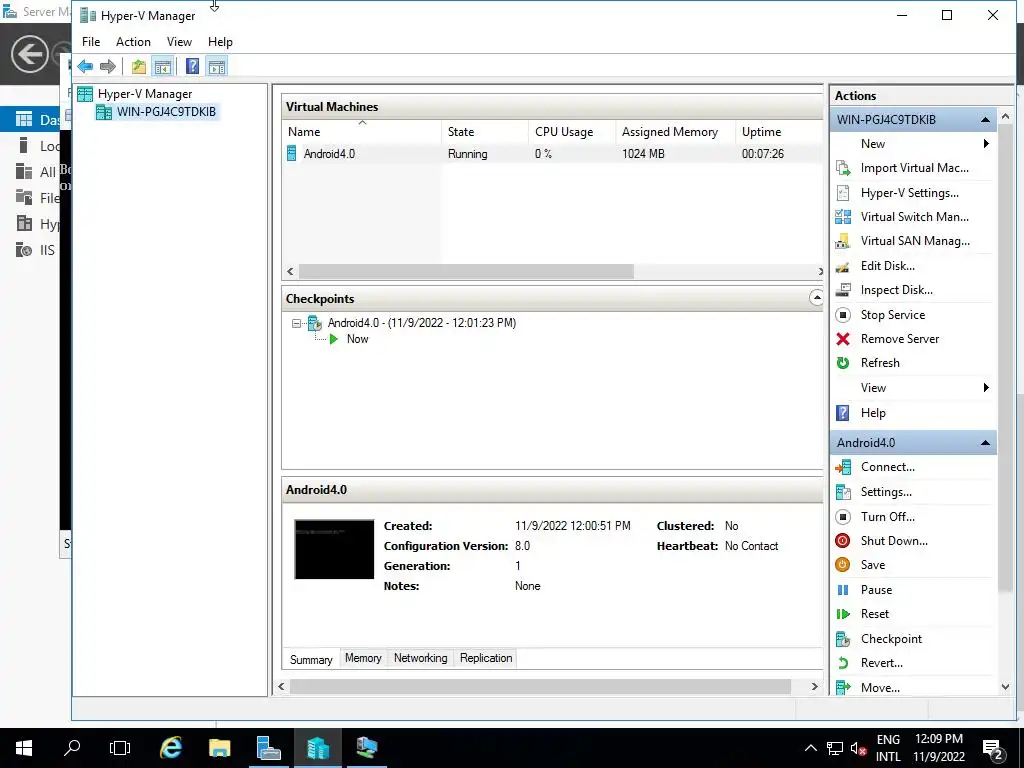Open Hyper-V Settings action
The image size is (1024, 768).
[909, 193]
